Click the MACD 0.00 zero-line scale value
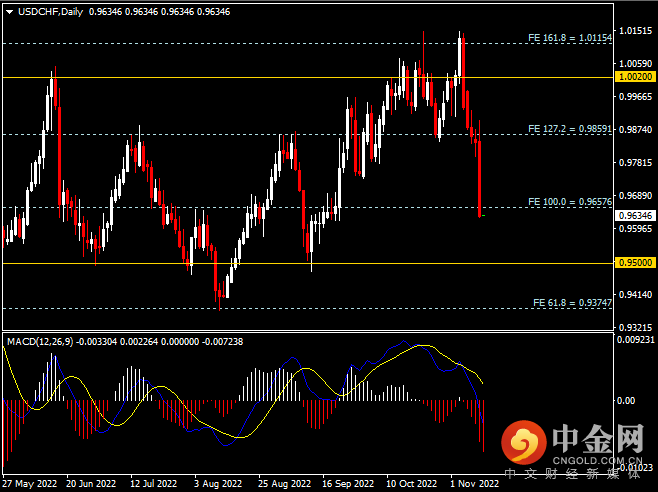Screen dimensions: 658x492 626,401
